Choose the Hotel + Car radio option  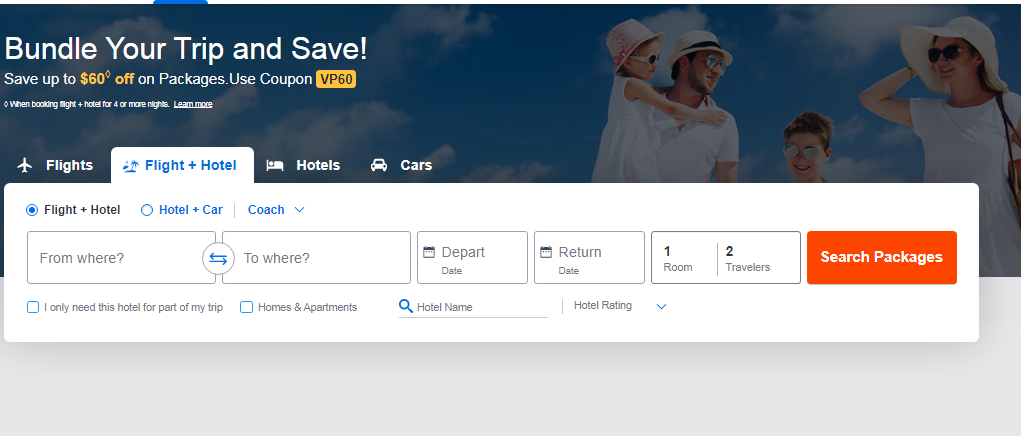[x=147, y=210]
